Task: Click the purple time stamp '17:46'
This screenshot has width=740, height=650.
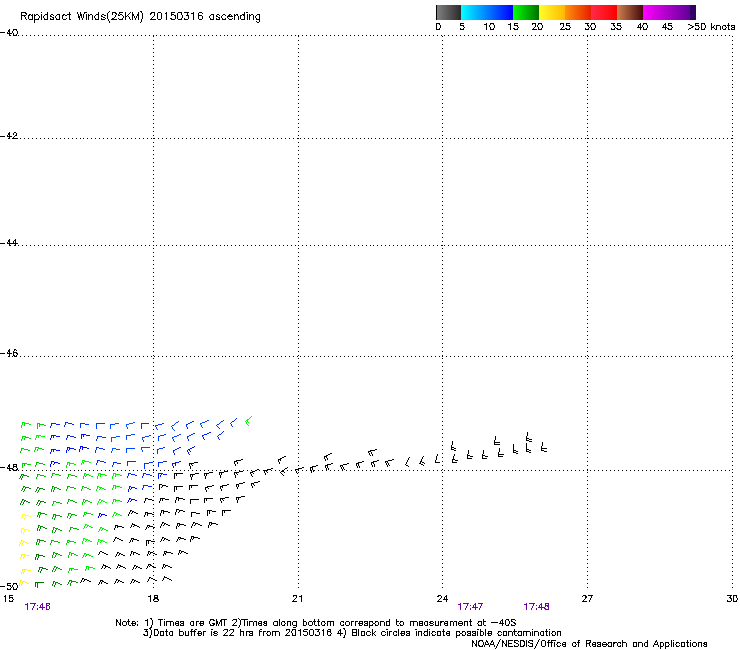Action: (37, 607)
